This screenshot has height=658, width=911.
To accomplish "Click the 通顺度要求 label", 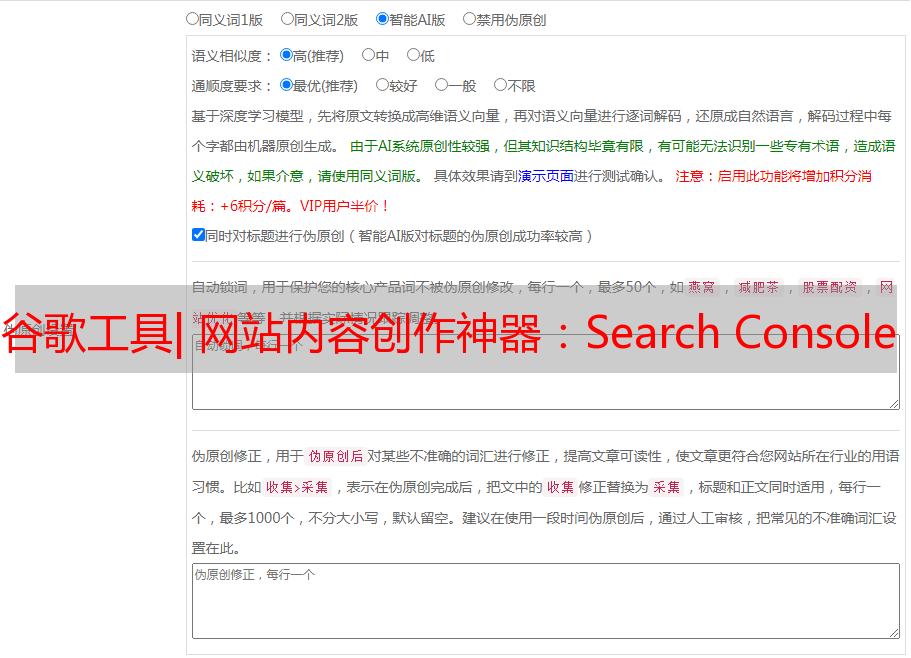I will (x=232, y=86).
